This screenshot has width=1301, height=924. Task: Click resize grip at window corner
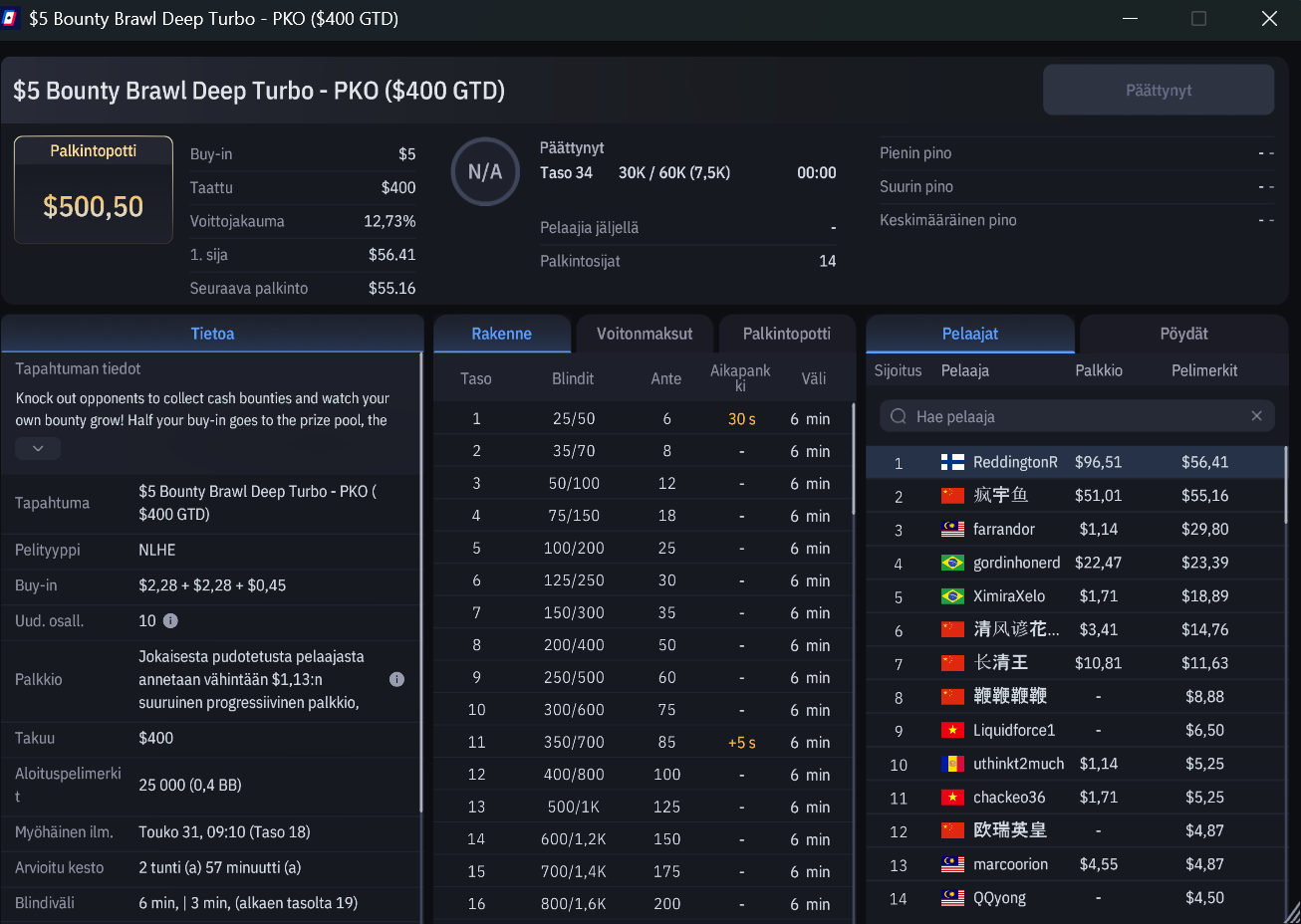1292,914
